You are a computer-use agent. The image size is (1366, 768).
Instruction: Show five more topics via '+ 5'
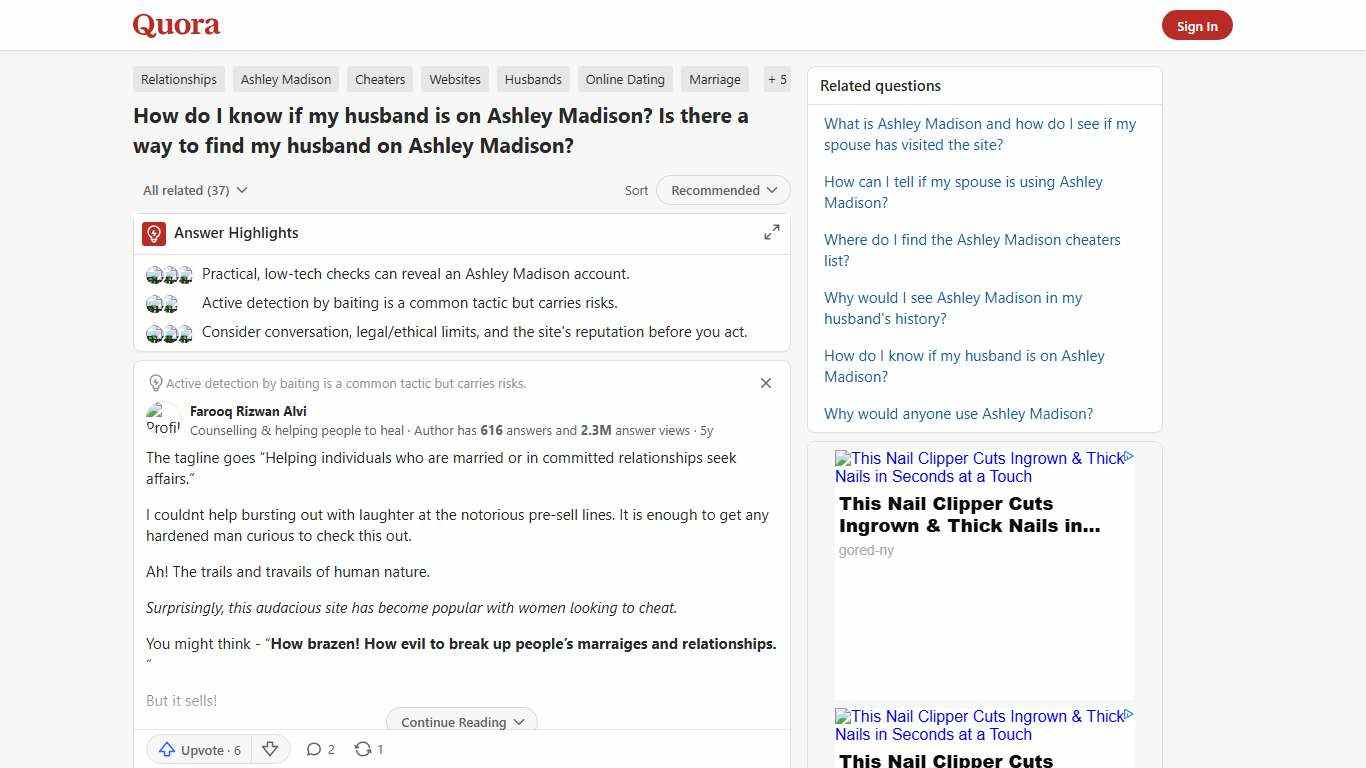pos(777,79)
